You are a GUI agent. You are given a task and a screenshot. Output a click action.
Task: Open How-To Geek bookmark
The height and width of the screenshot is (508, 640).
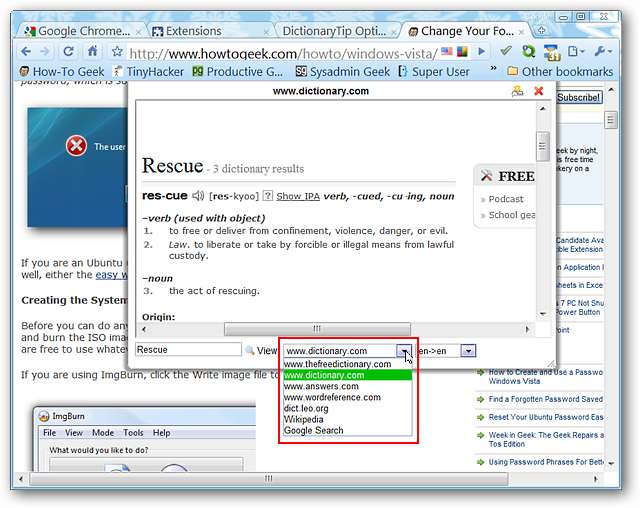click(62, 72)
